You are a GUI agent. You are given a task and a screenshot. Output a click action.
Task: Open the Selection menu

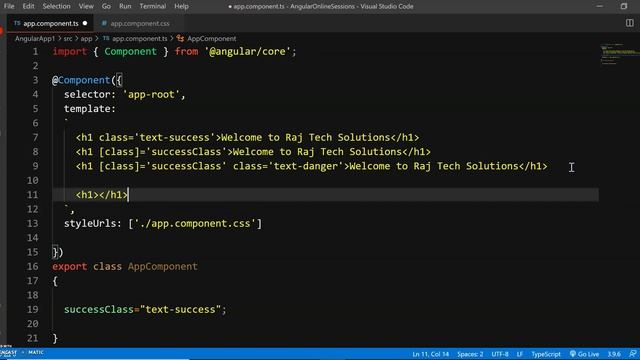click(x=56, y=6)
